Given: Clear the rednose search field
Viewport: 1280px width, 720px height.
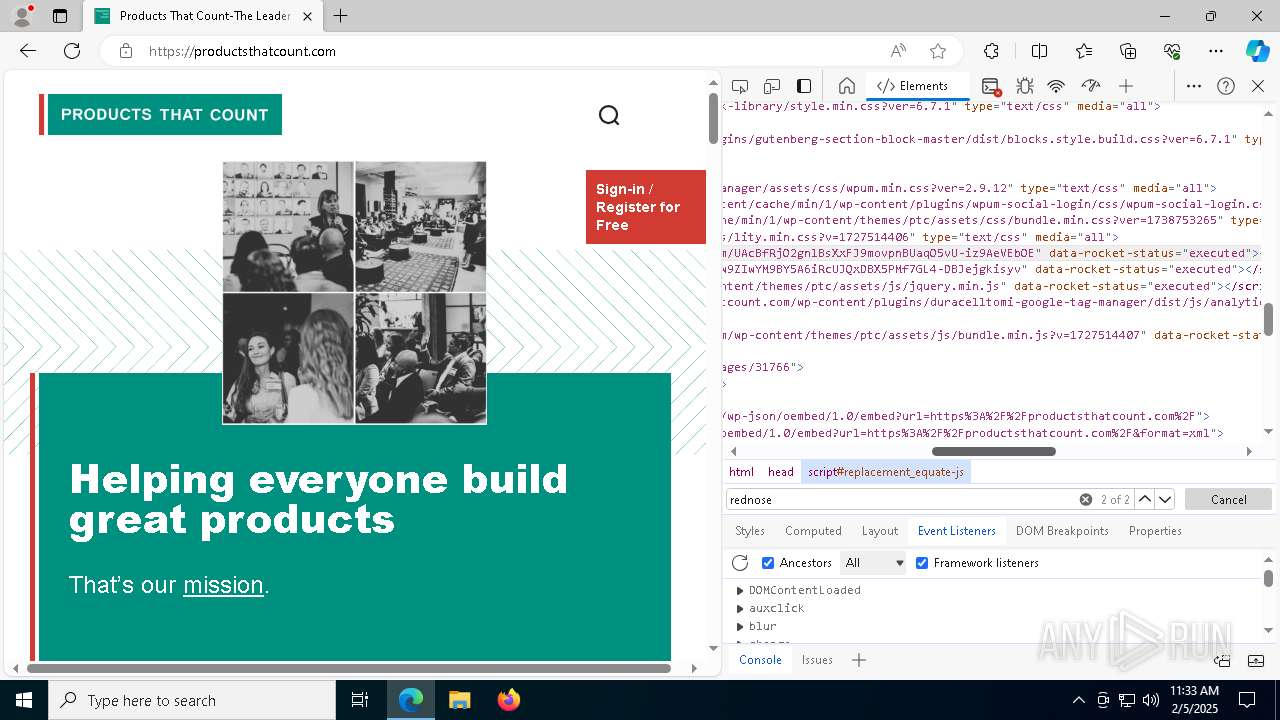Looking at the screenshot, I should pos(1085,499).
